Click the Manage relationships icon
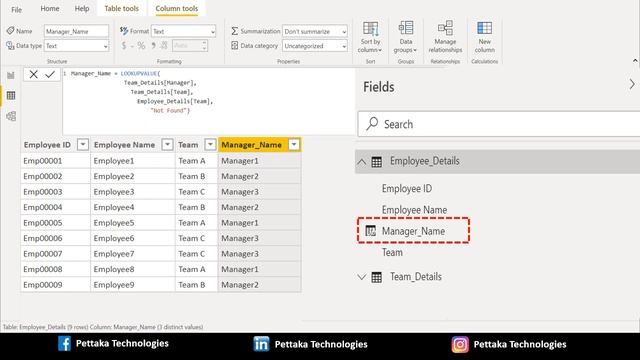The width and height of the screenshot is (640, 360). pyautogui.click(x=445, y=29)
